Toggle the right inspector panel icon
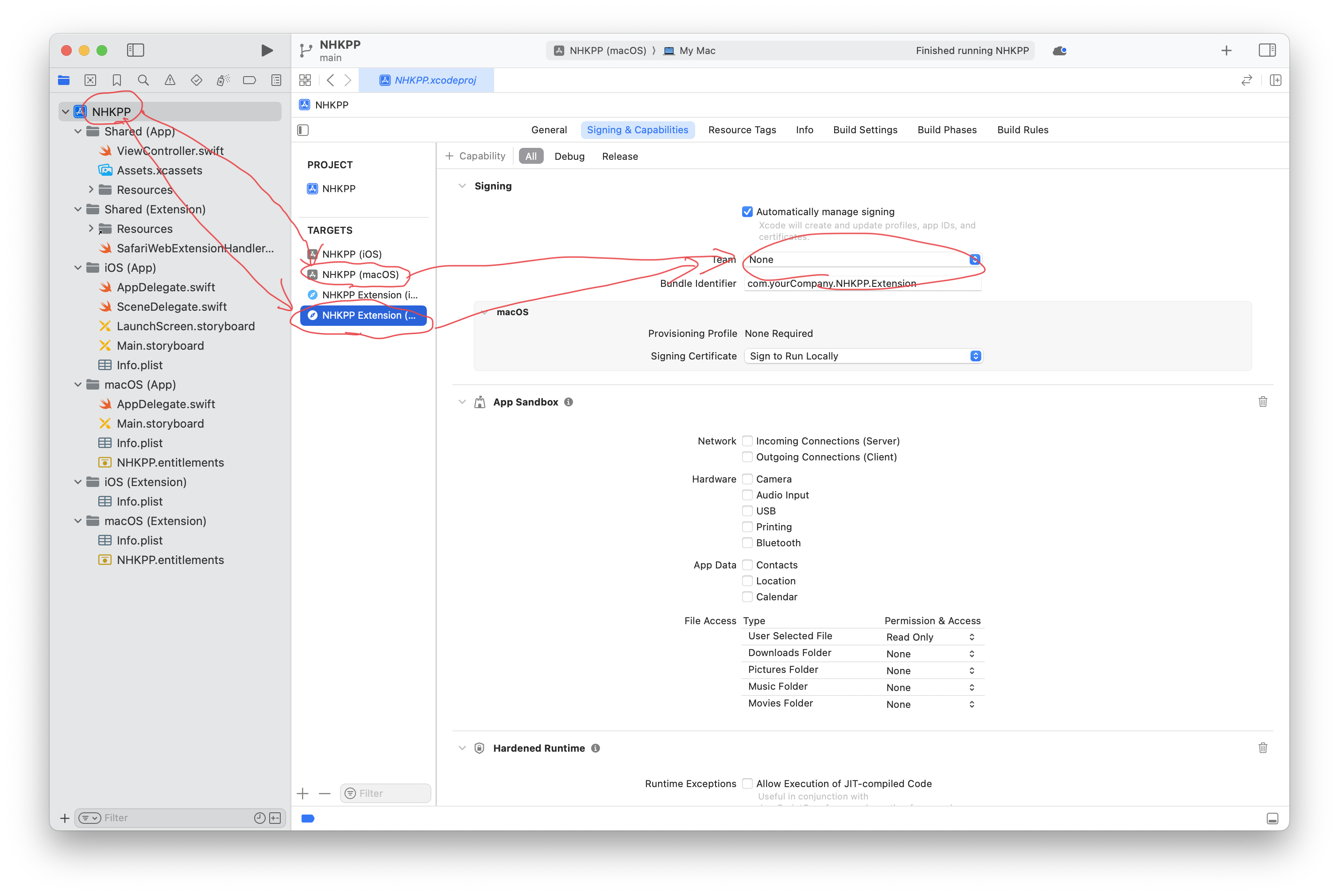Screen dimensions: 1339x896 [1266, 50]
